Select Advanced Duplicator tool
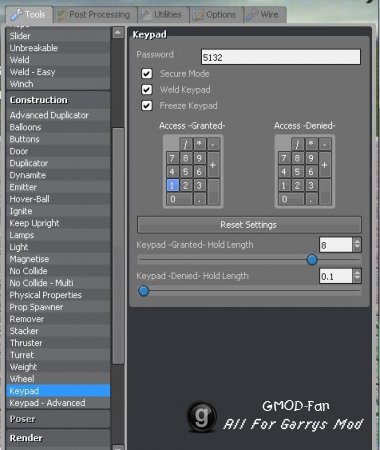The image size is (380, 450). pyautogui.click(x=58, y=115)
